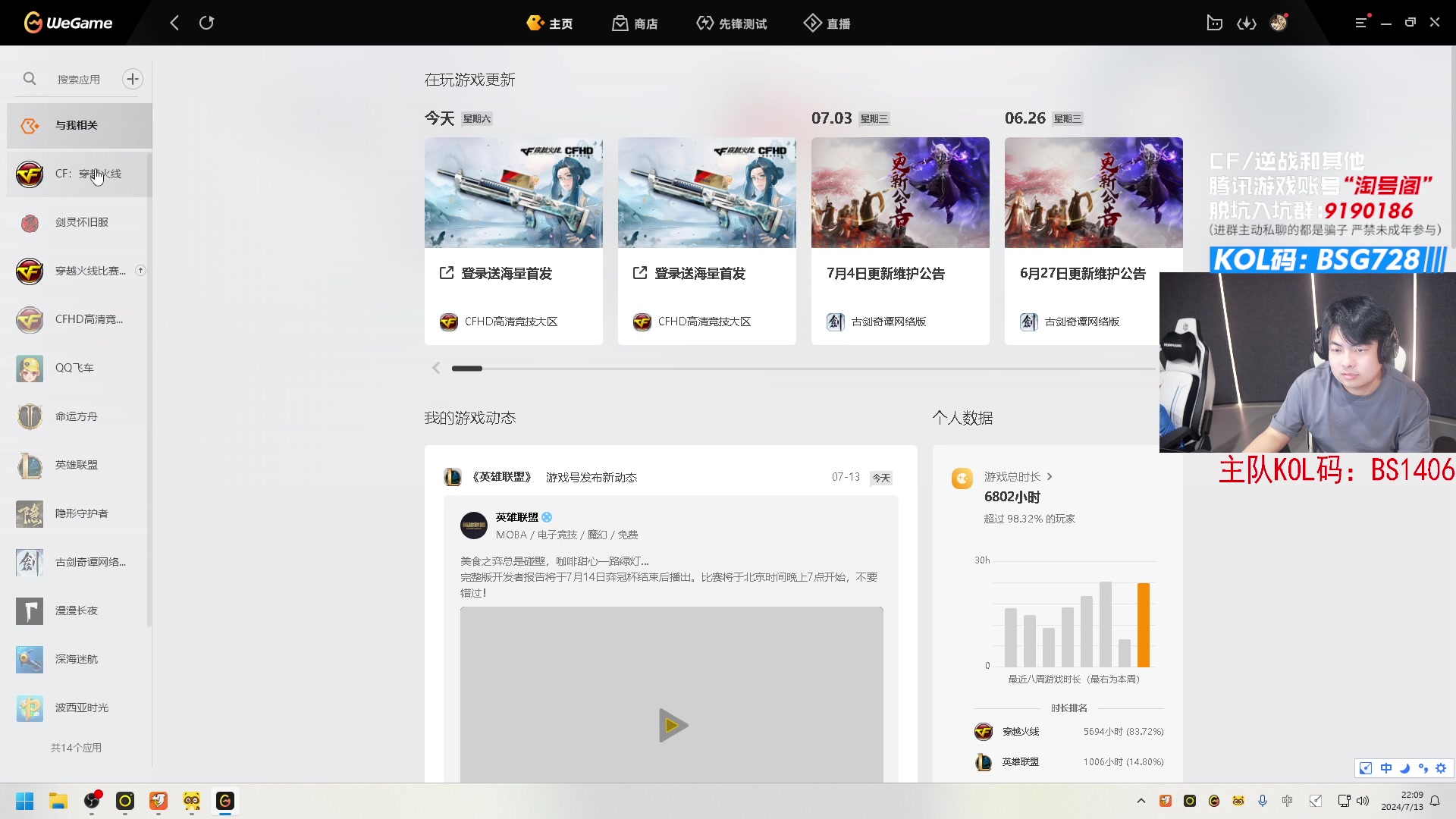This screenshot has width=1456, height=819.
Task: Open QQ飞车 from the game list
Action: point(80,368)
